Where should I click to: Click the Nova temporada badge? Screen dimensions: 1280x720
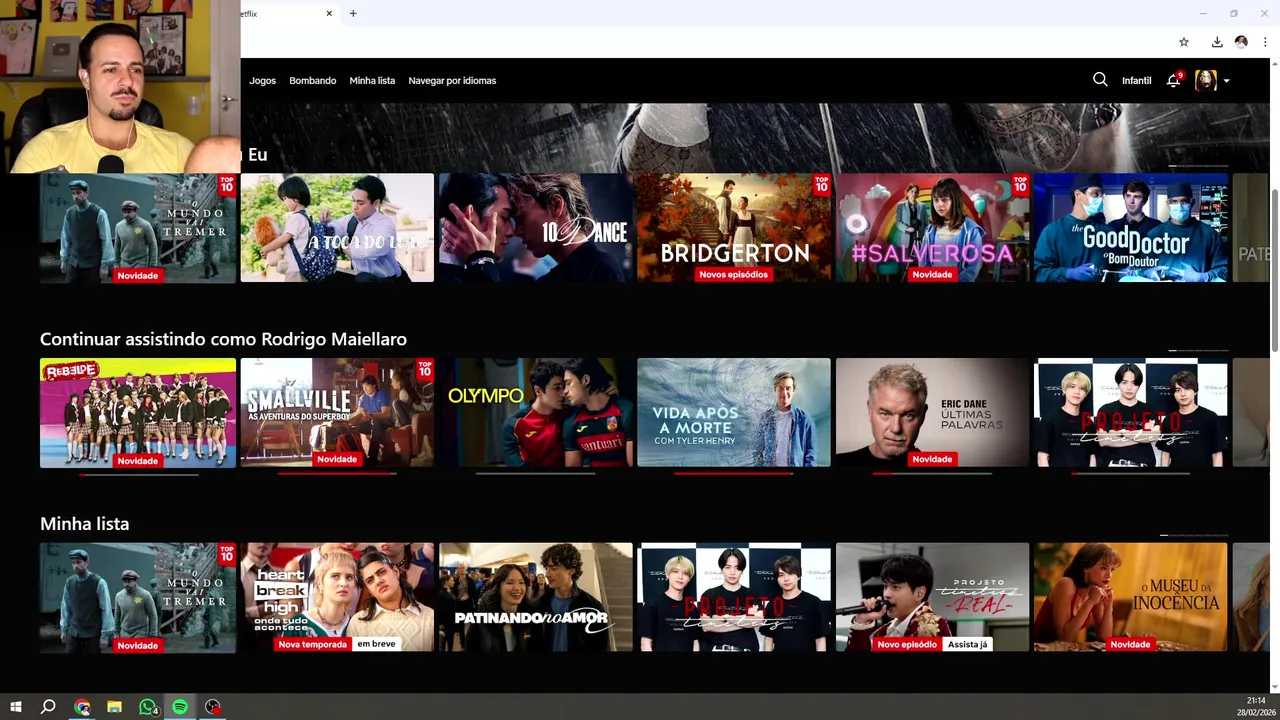coord(313,644)
